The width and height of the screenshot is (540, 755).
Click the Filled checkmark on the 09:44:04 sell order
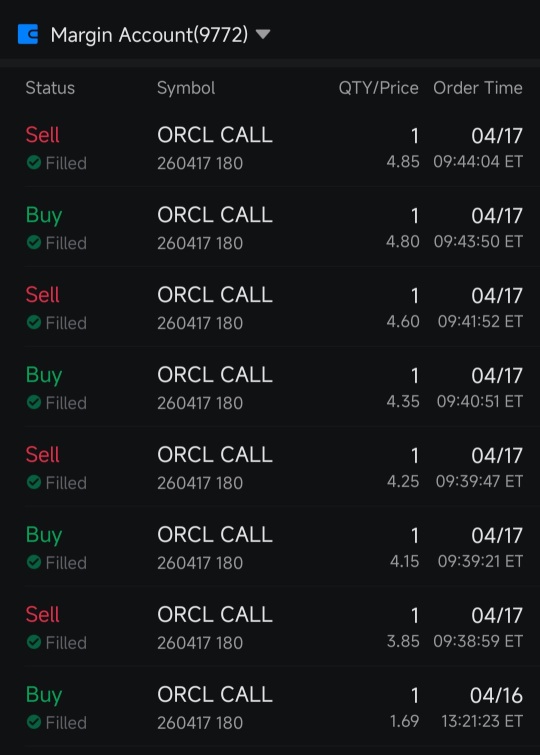click(34, 163)
